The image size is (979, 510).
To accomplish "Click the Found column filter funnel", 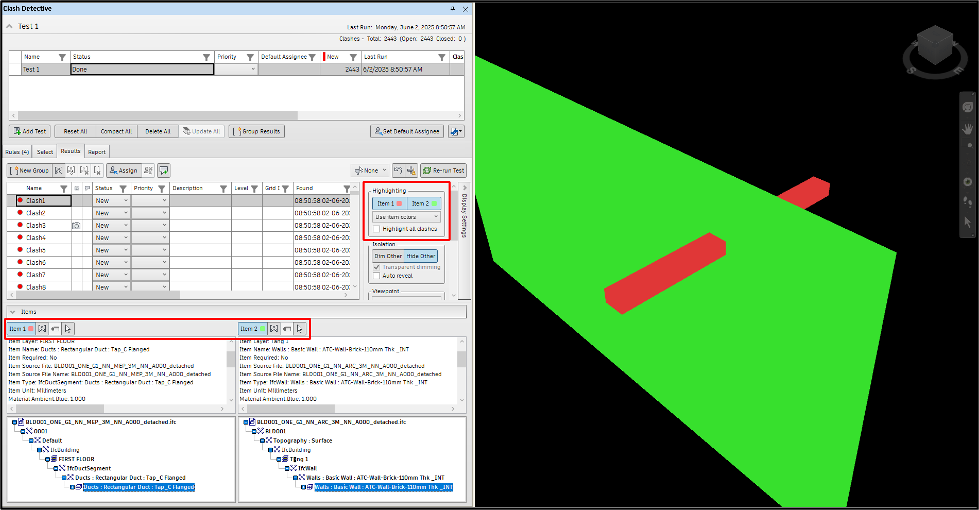I will coord(347,189).
